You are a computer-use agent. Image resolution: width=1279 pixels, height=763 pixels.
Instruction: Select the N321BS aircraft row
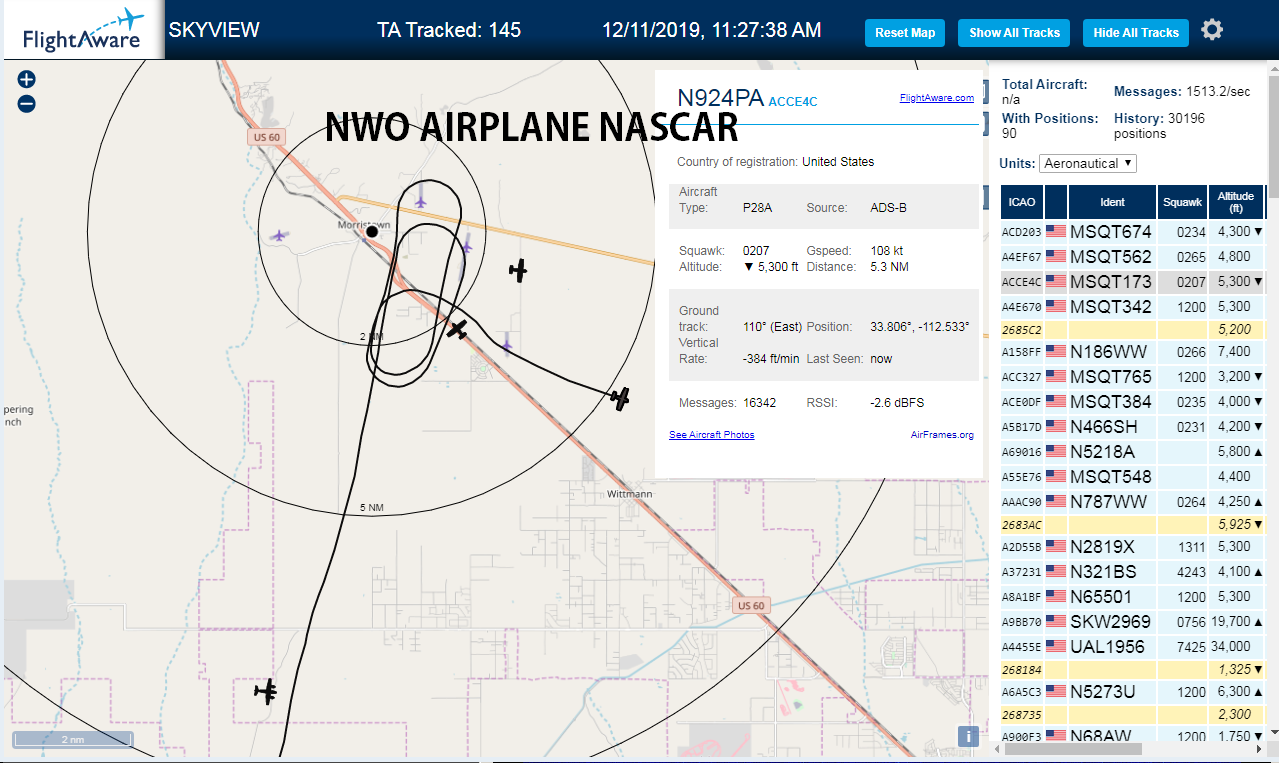1133,572
